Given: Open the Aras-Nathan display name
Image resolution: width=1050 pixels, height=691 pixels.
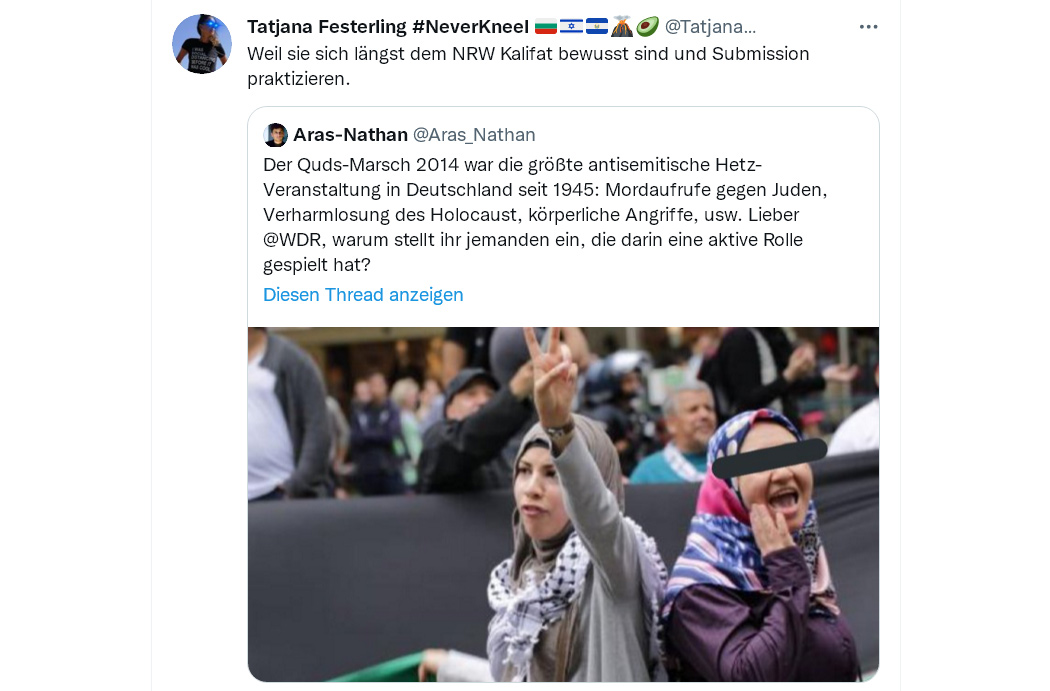Looking at the screenshot, I should pyautogui.click(x=350, y=135).
